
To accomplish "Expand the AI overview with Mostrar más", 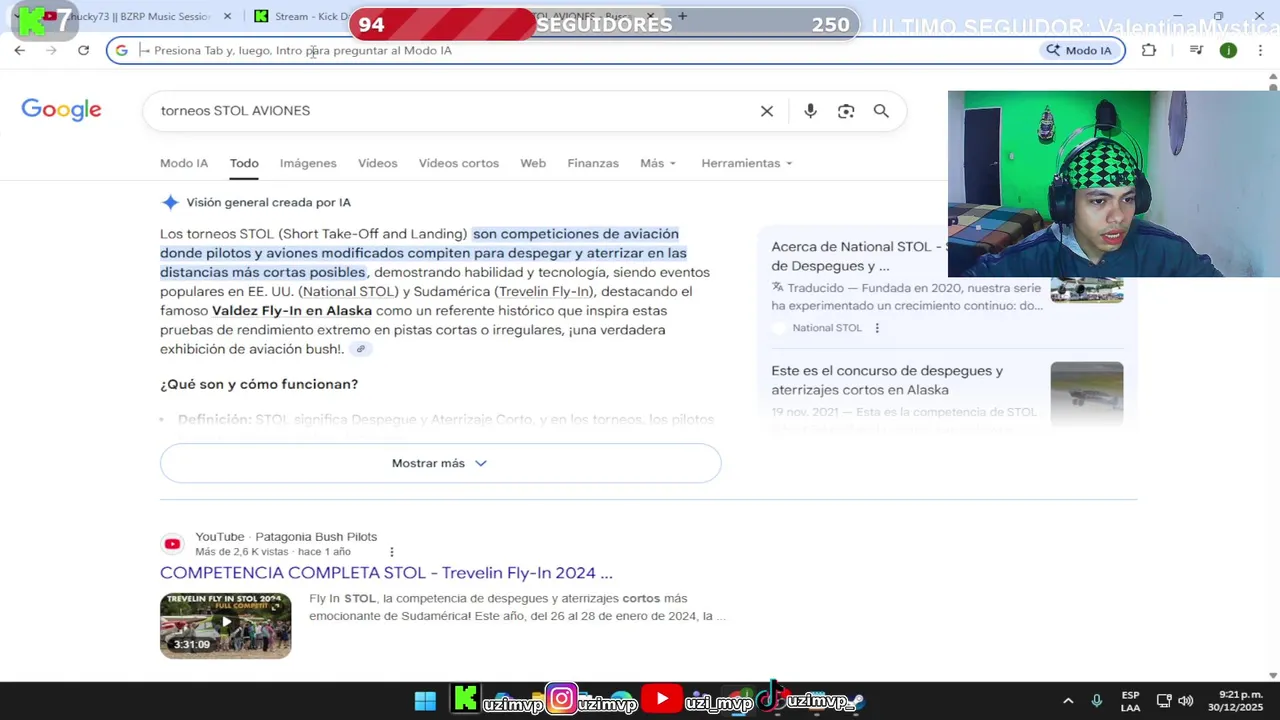I will pyautogui.click(x=440, y=463).
